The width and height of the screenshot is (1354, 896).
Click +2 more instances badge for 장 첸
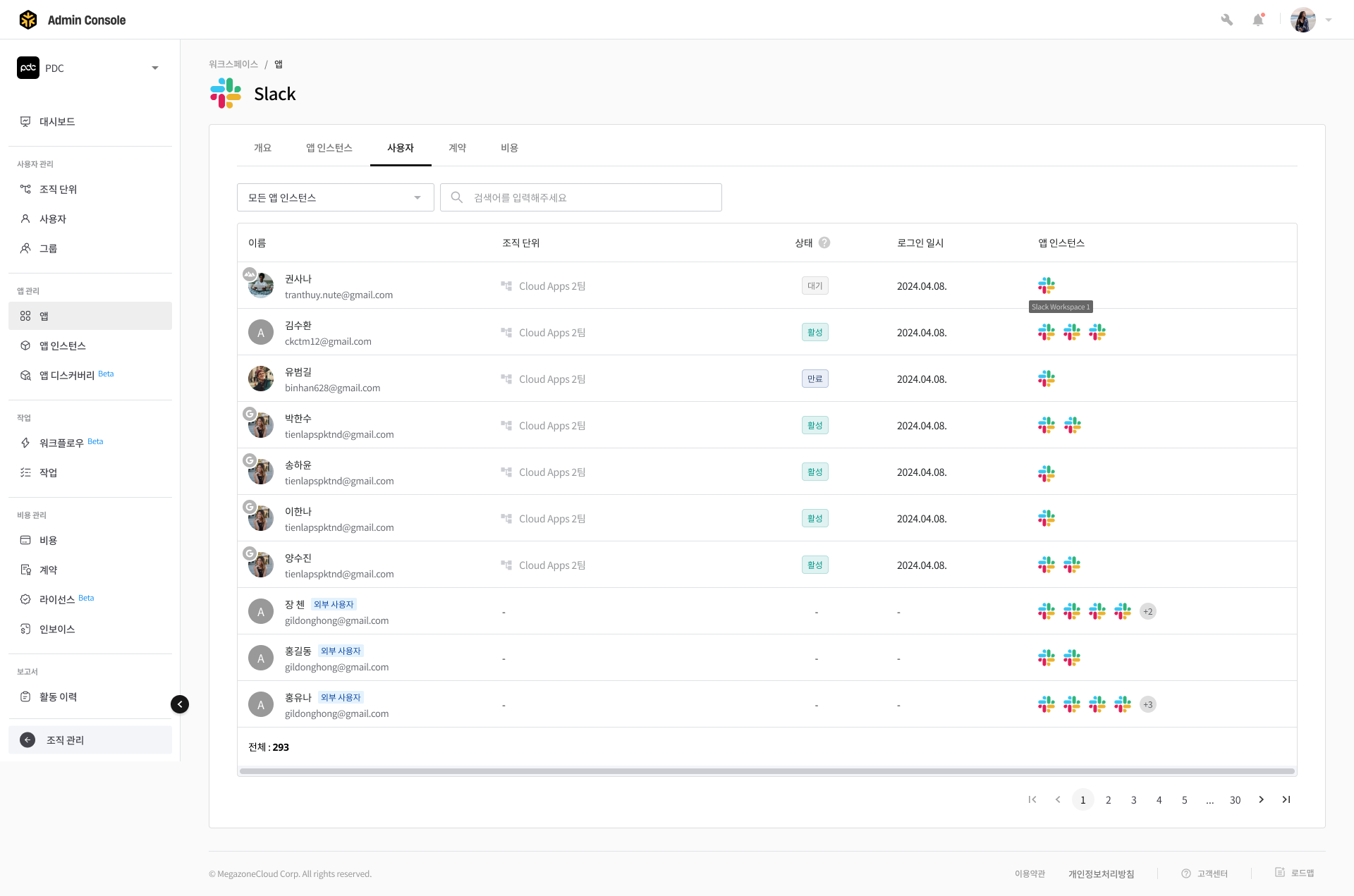pos(1148,611)
